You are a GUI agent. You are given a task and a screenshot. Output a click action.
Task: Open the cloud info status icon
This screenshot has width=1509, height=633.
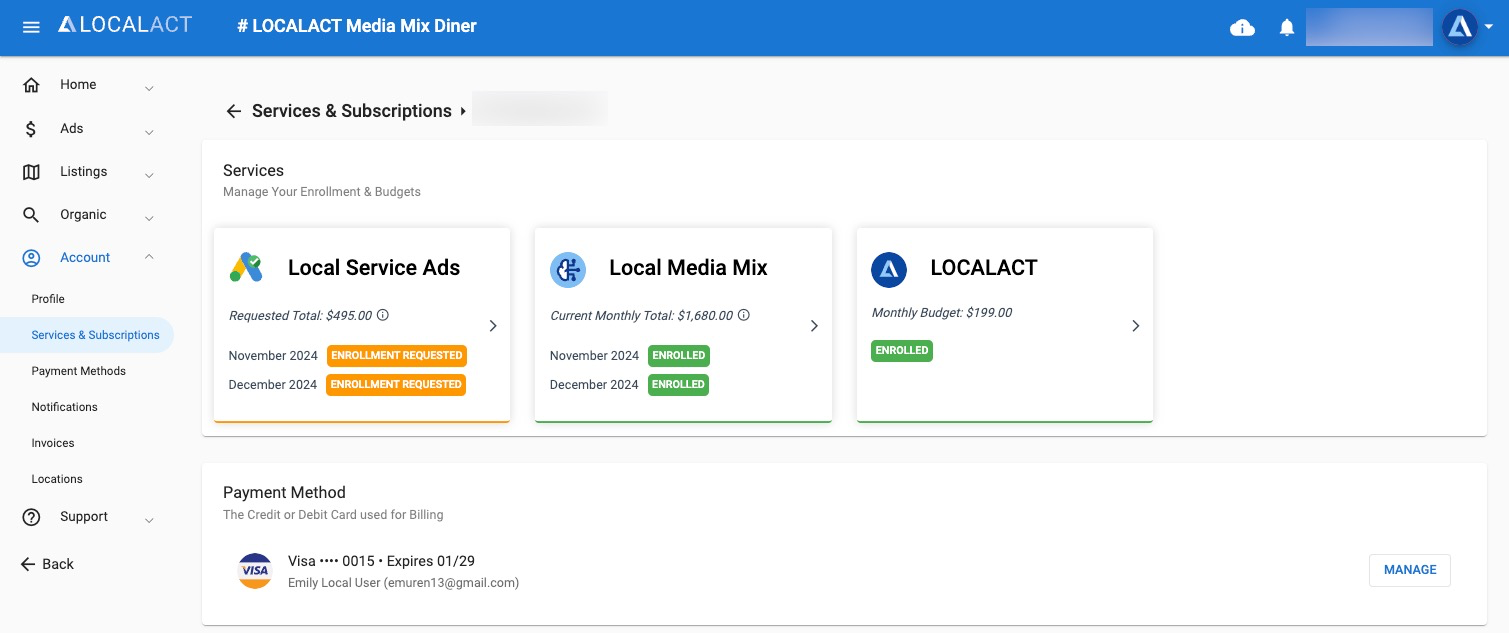pyautogui.click(x=1242, y=28)
